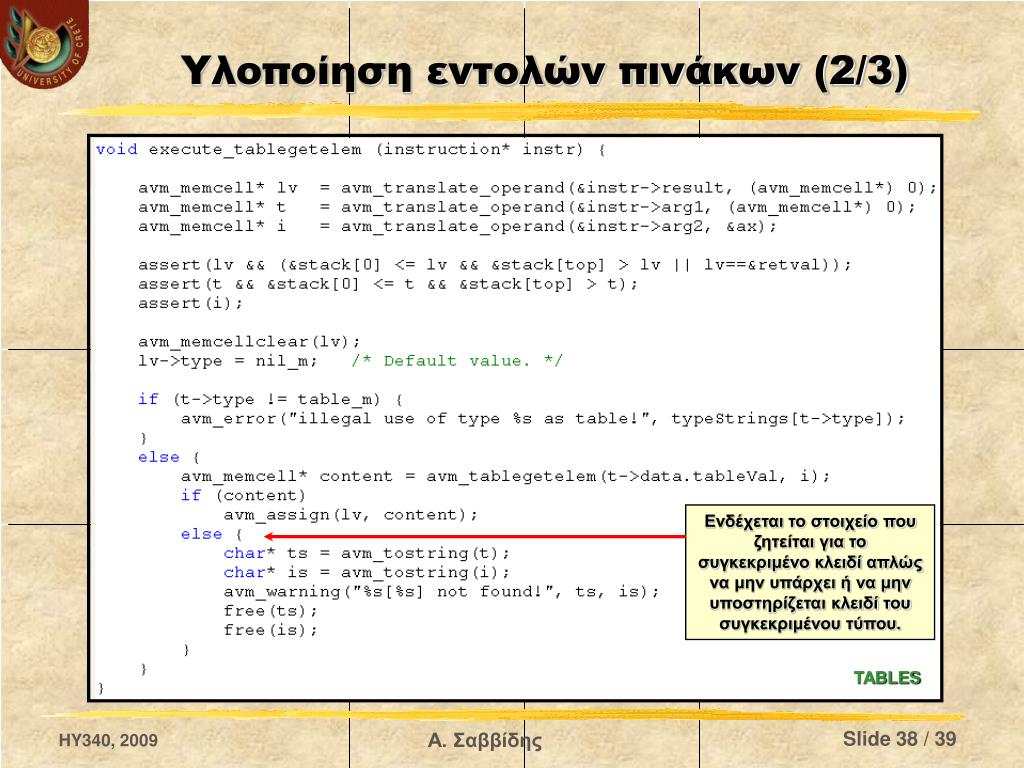Click the 'Slide 38 / 39' indicator
1024x768 pixels.
pyautogui.click(x=899, y=739)
